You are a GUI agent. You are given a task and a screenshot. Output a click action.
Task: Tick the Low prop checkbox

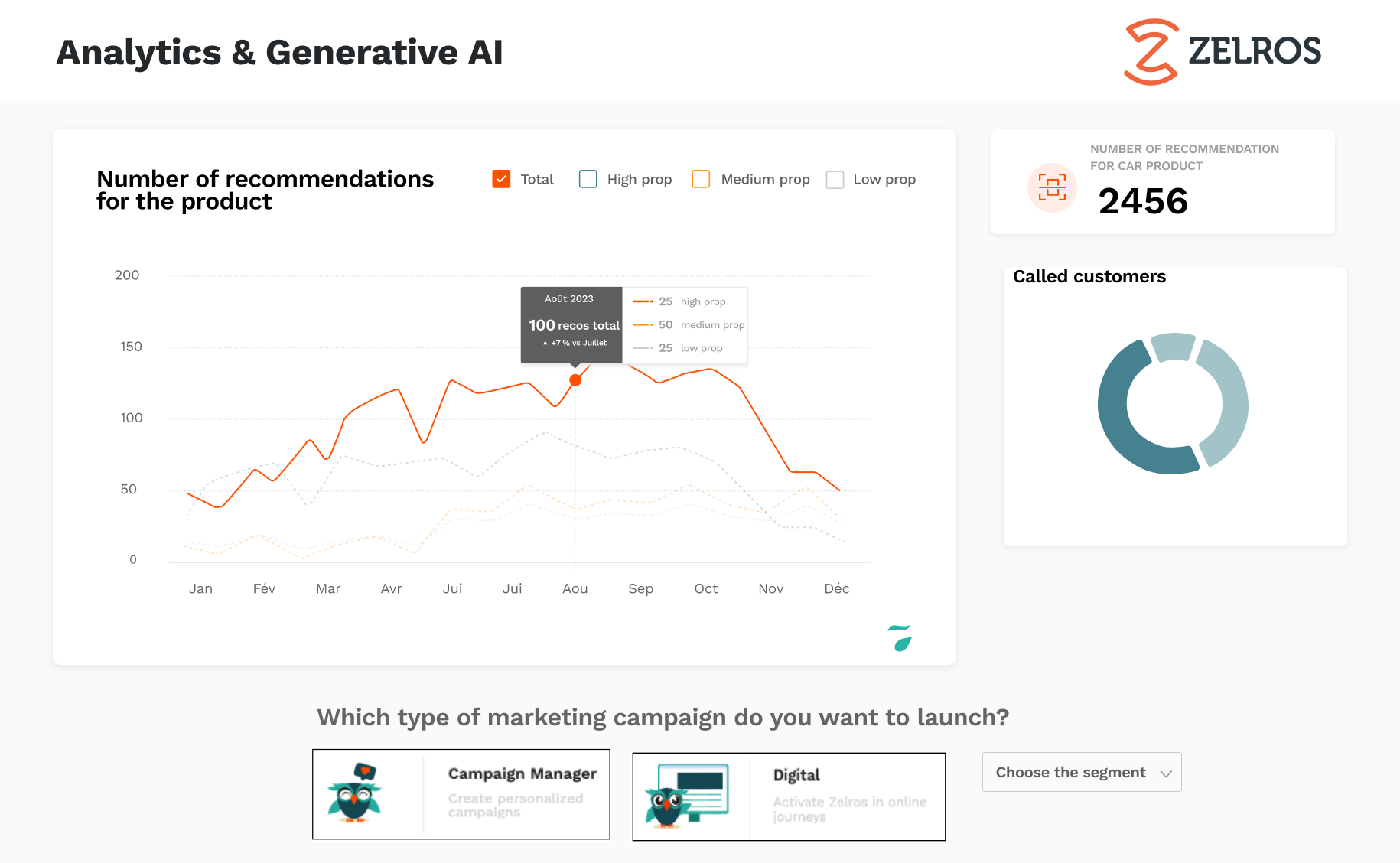pos(835,180)
